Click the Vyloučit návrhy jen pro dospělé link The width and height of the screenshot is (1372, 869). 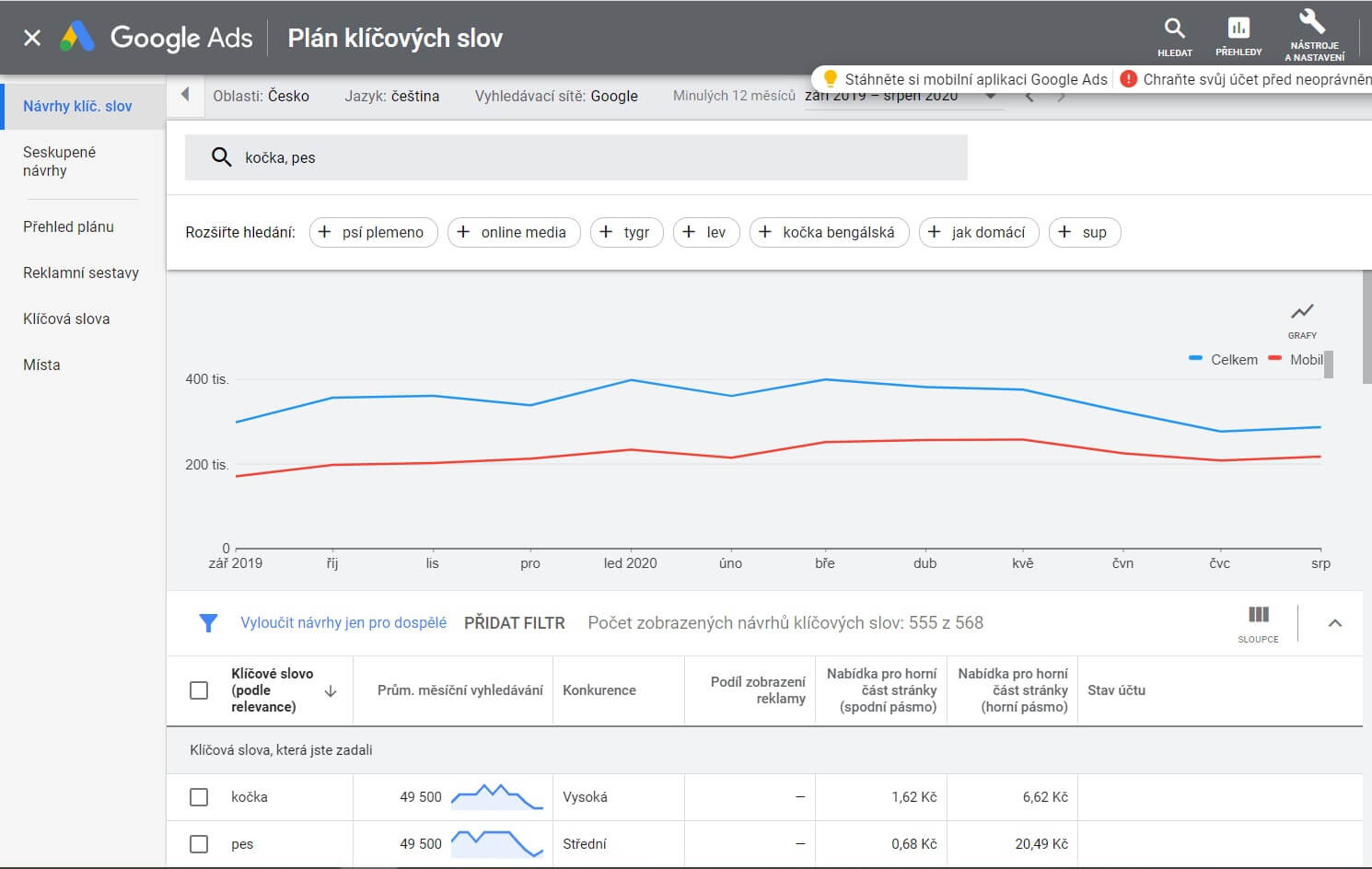343,623
